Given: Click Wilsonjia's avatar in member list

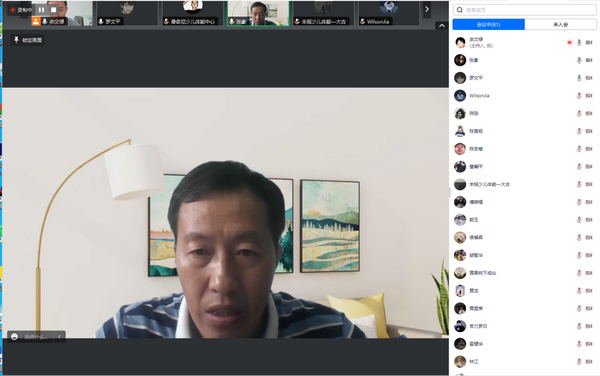Looking at the screenshot, I should (460, 96).
